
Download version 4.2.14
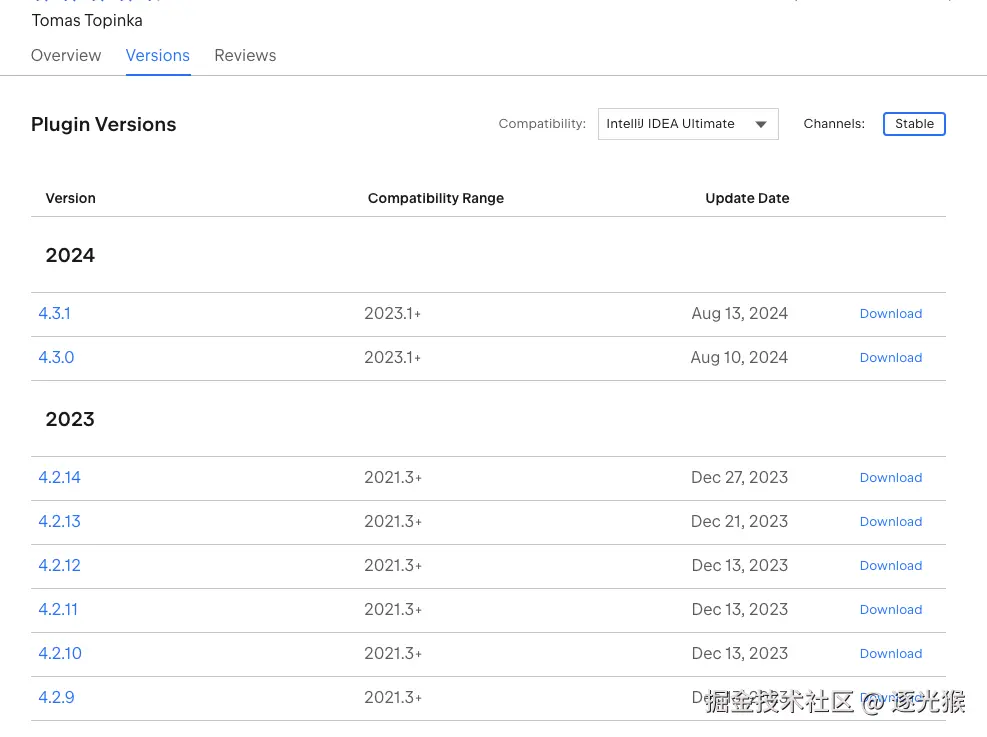(891, 478)
